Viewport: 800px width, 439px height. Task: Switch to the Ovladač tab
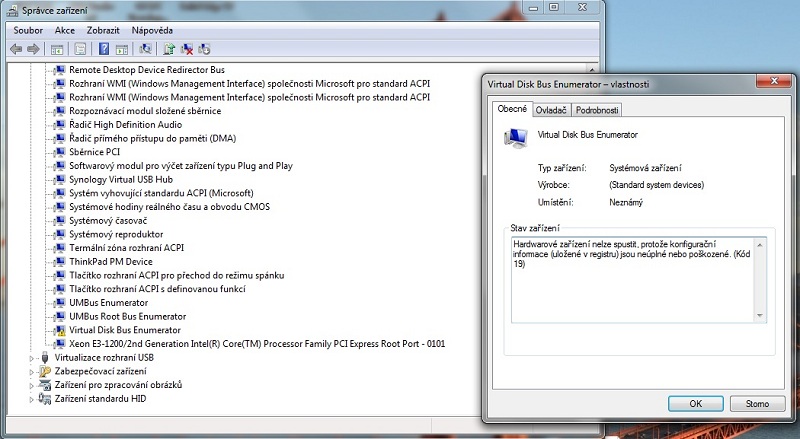pyautogui.click(x=551, y=110)
